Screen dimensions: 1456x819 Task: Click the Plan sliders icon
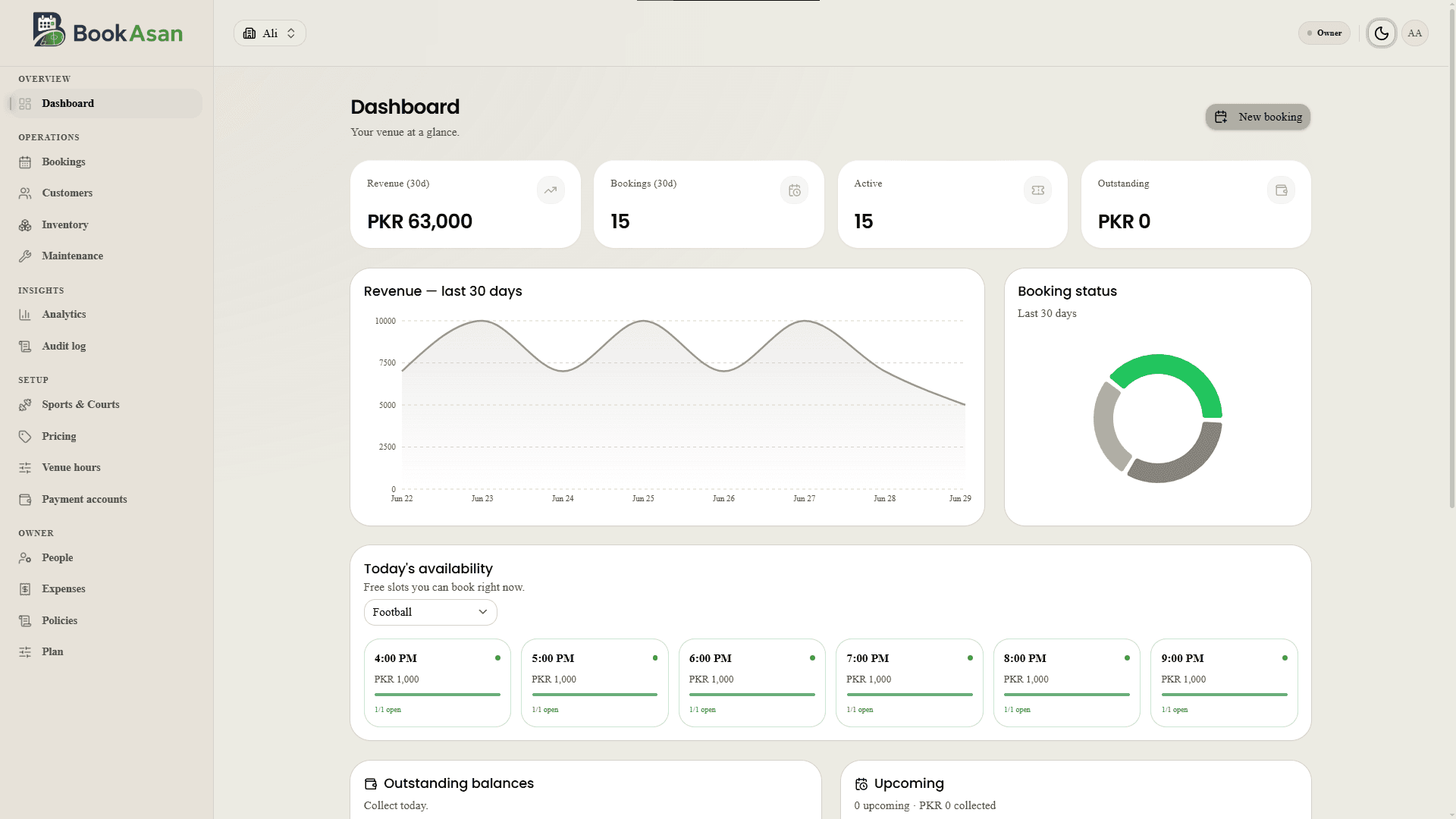(x=25, y=652)
